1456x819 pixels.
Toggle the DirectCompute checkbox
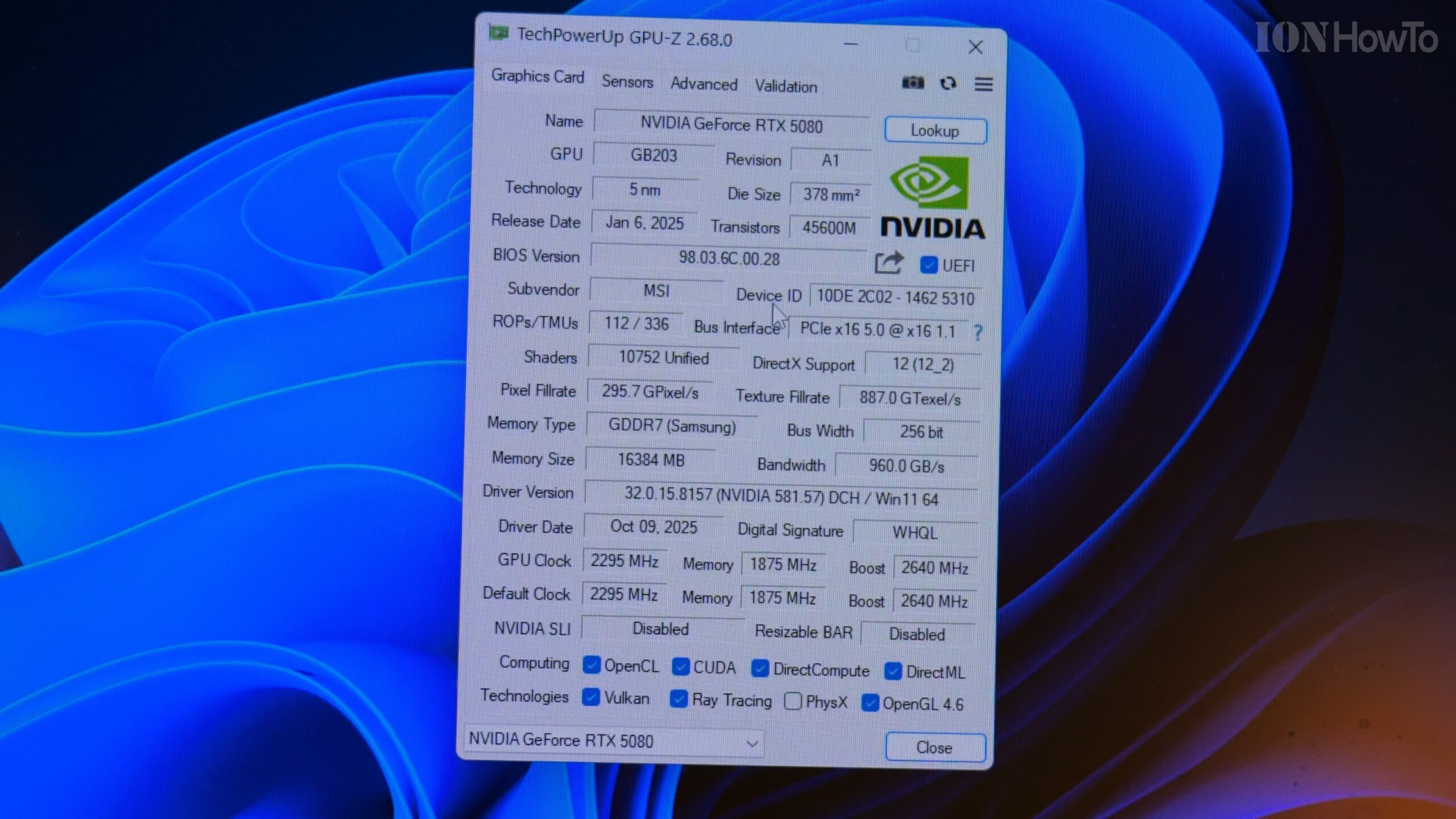760,669
